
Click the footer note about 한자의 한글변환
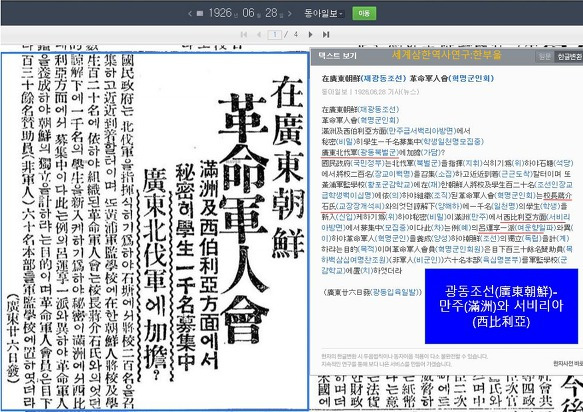(x=405, y=360)
